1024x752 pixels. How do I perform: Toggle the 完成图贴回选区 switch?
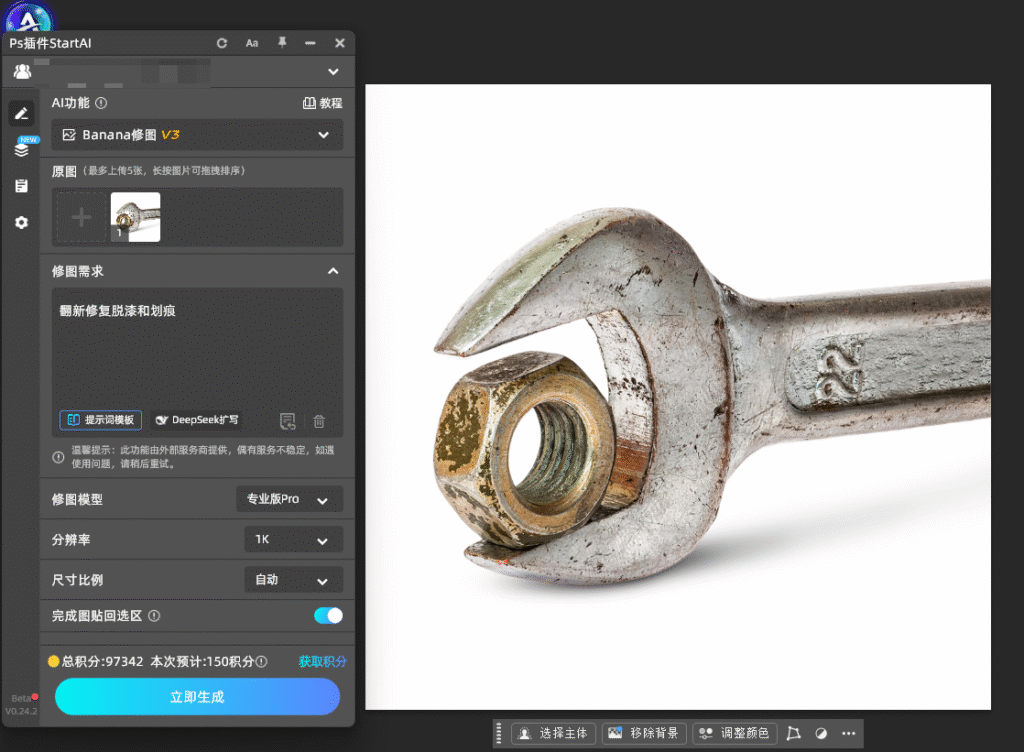coord(328,616)
